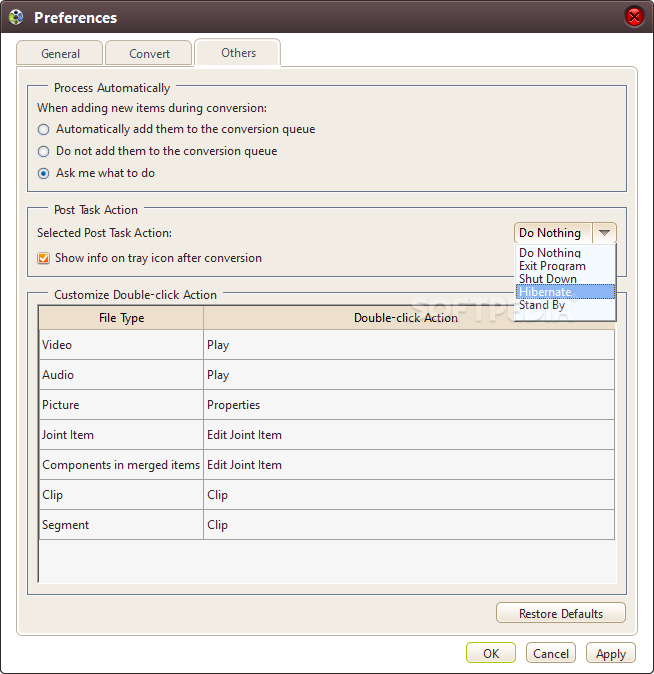Select the Video file type cell
The width and height of the screenshot is (654, 674).
point(121,345)
